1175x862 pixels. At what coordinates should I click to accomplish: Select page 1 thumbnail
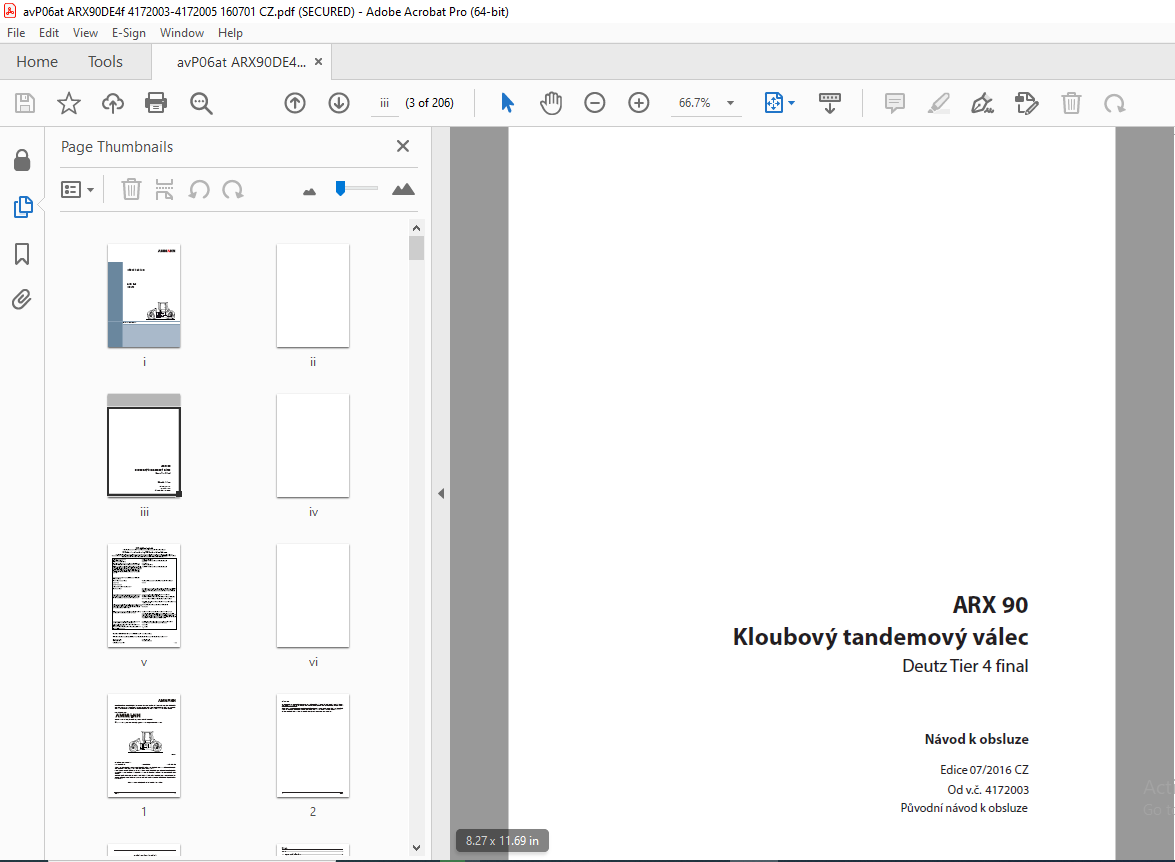point(144,745)
